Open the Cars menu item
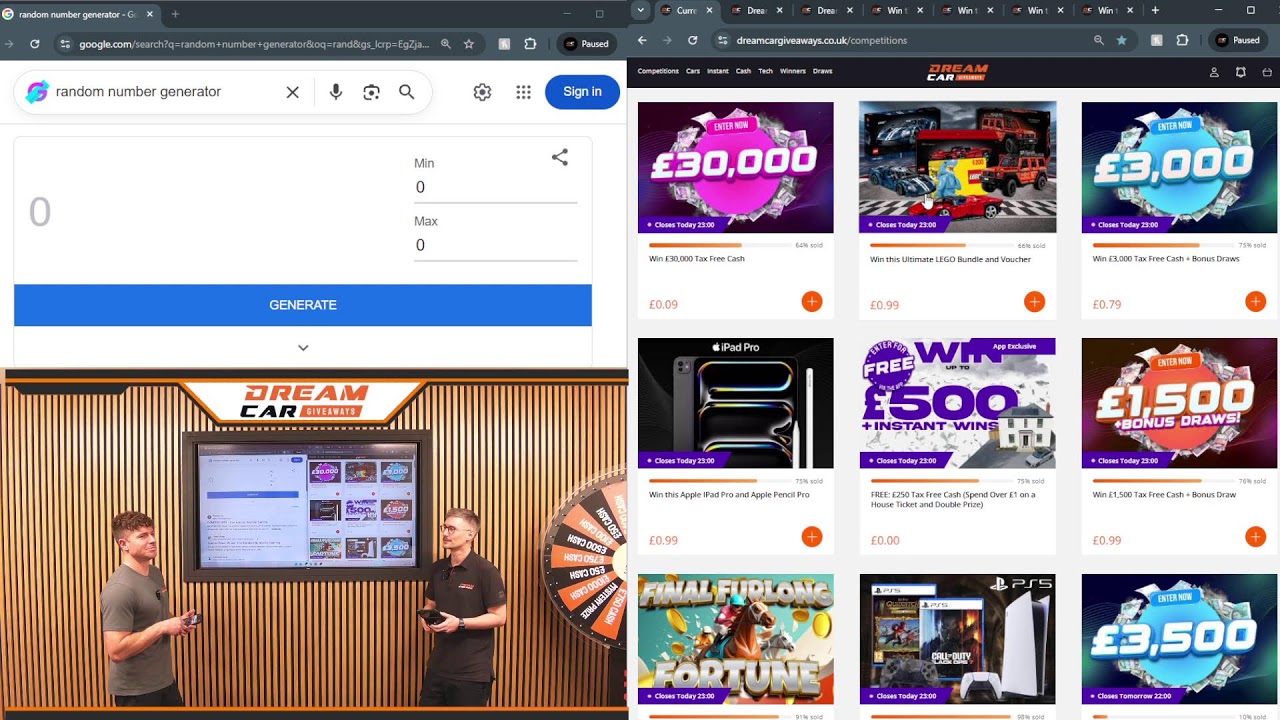Viewport: 1280px width, 720px height. tap(693, 72)
